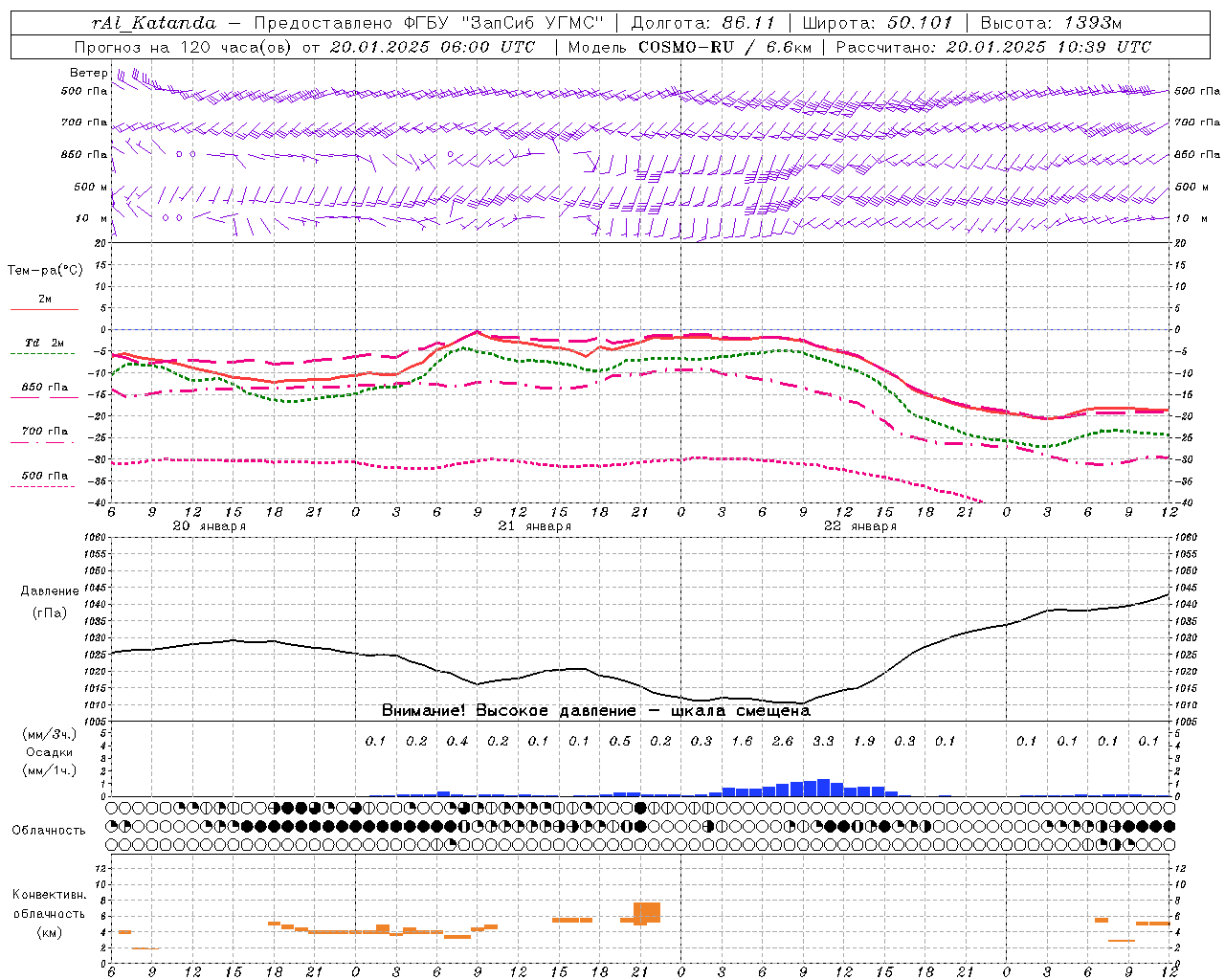Click the '(мм/1ч.)' precipitation unit label

(49, 770)
